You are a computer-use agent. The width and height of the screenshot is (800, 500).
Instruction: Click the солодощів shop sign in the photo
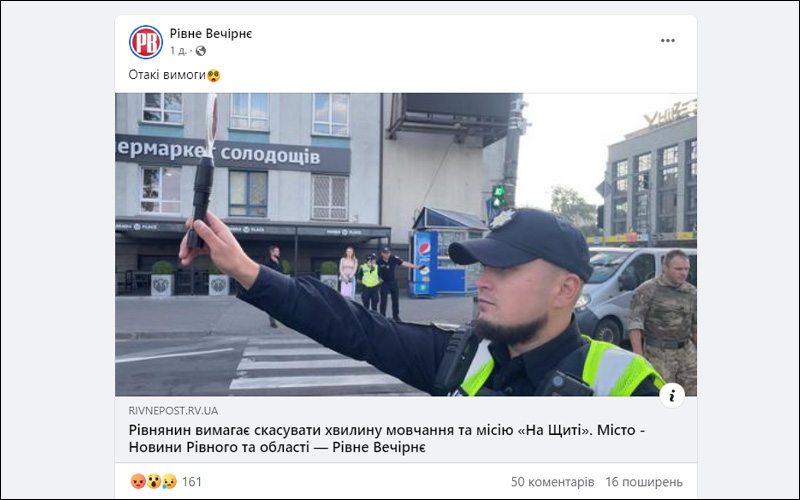click(270, 154)
